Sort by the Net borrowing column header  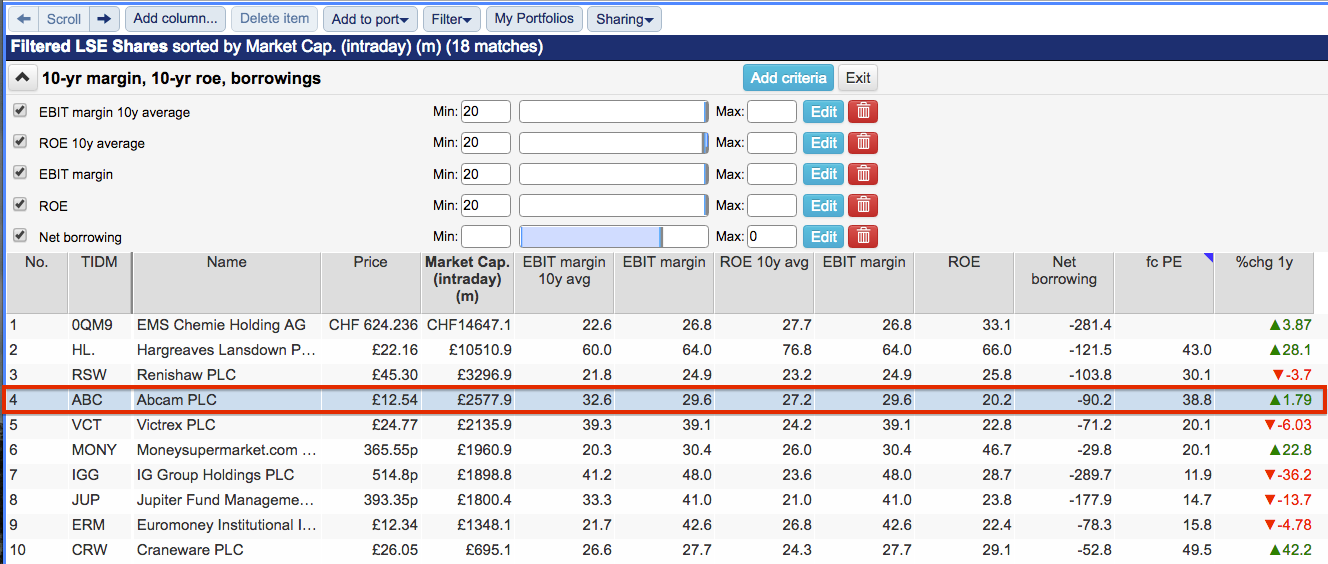[1064, 282]
